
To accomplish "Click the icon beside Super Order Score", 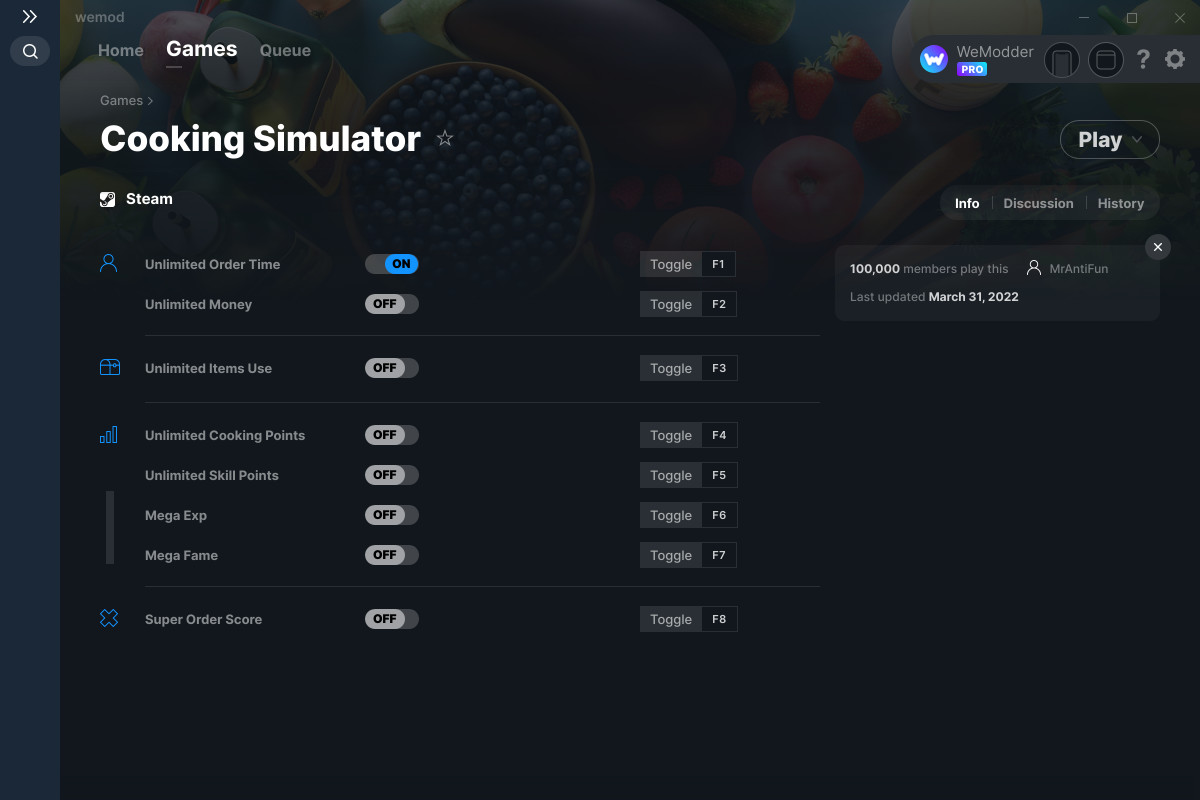I will [x=109, y=618].
